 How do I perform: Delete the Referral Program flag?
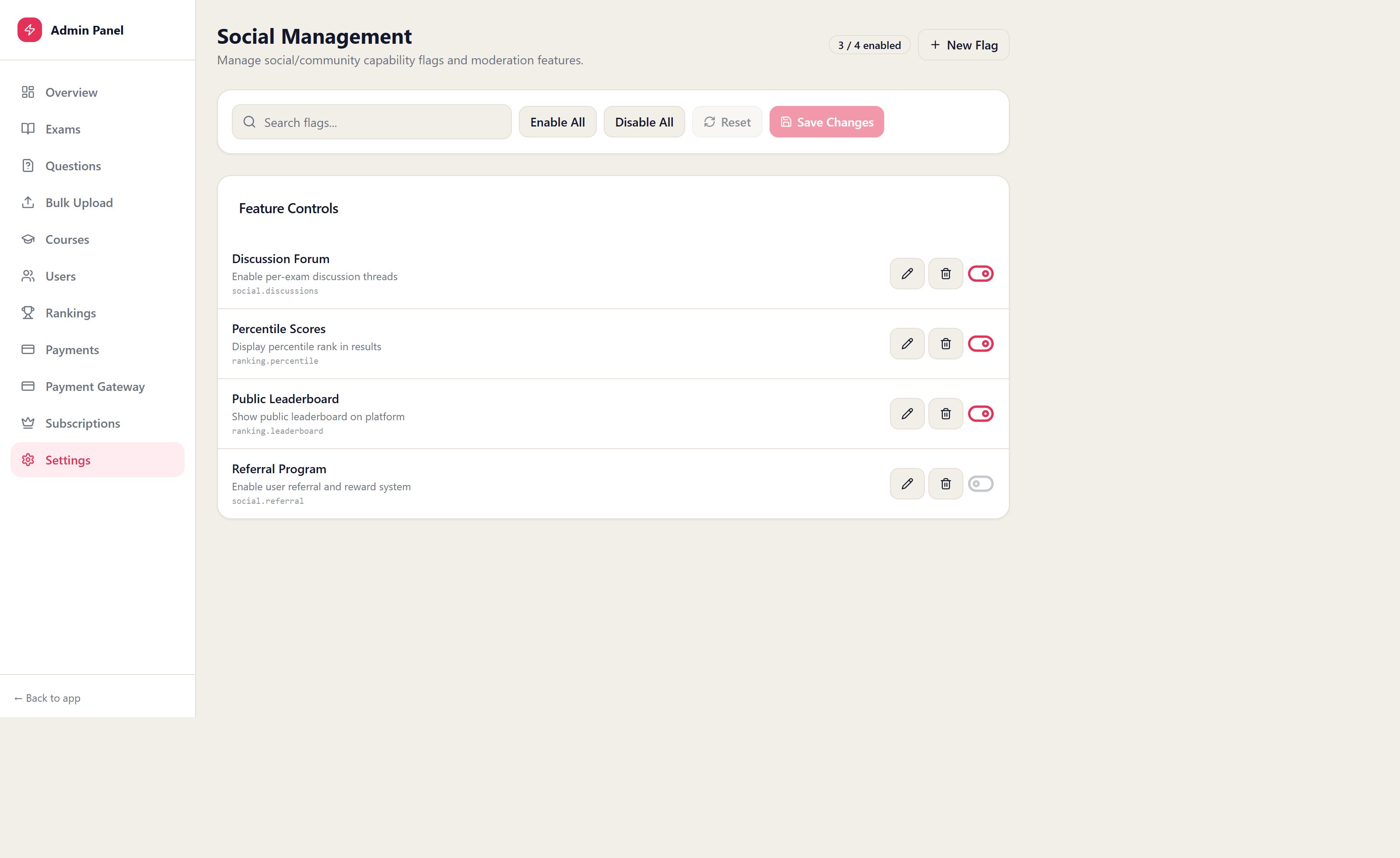[945, 483]
